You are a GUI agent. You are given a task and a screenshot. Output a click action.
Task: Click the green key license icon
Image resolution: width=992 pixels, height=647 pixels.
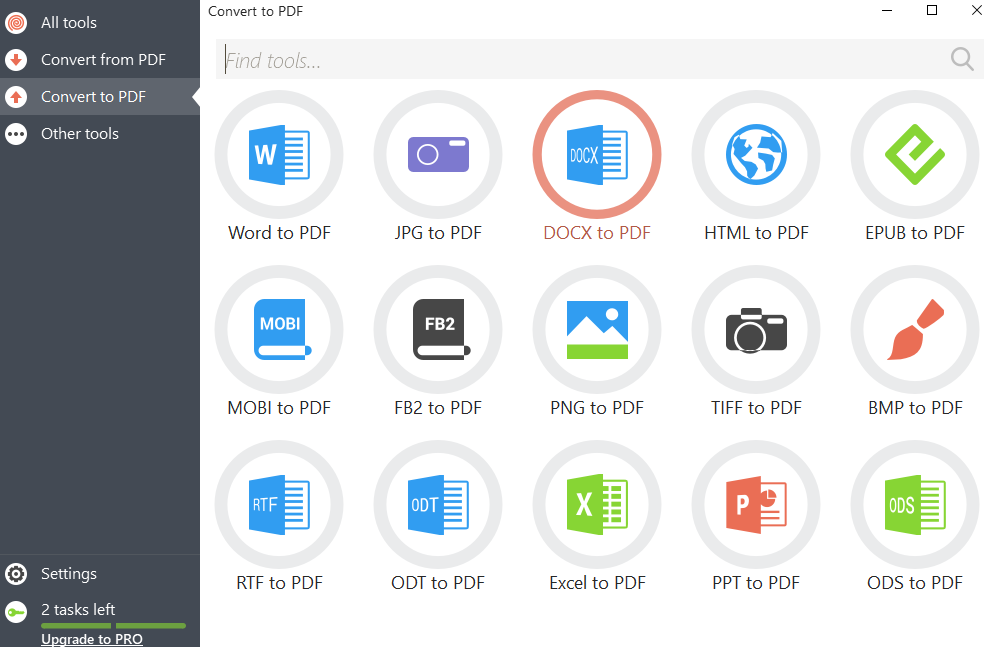point(16,612)
